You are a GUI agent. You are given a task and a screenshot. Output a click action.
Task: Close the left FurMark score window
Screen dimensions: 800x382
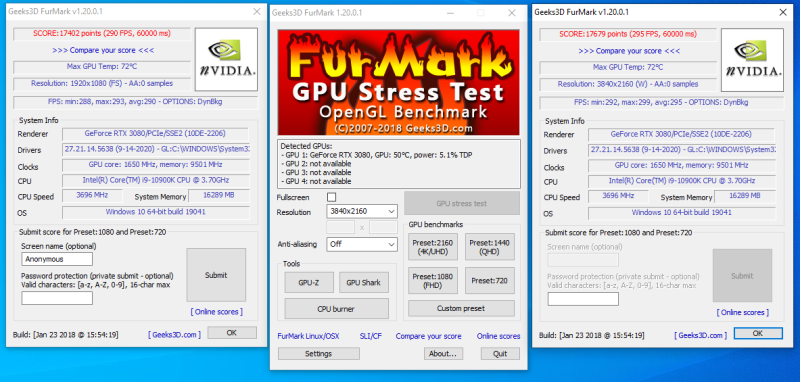click(257, 12)
